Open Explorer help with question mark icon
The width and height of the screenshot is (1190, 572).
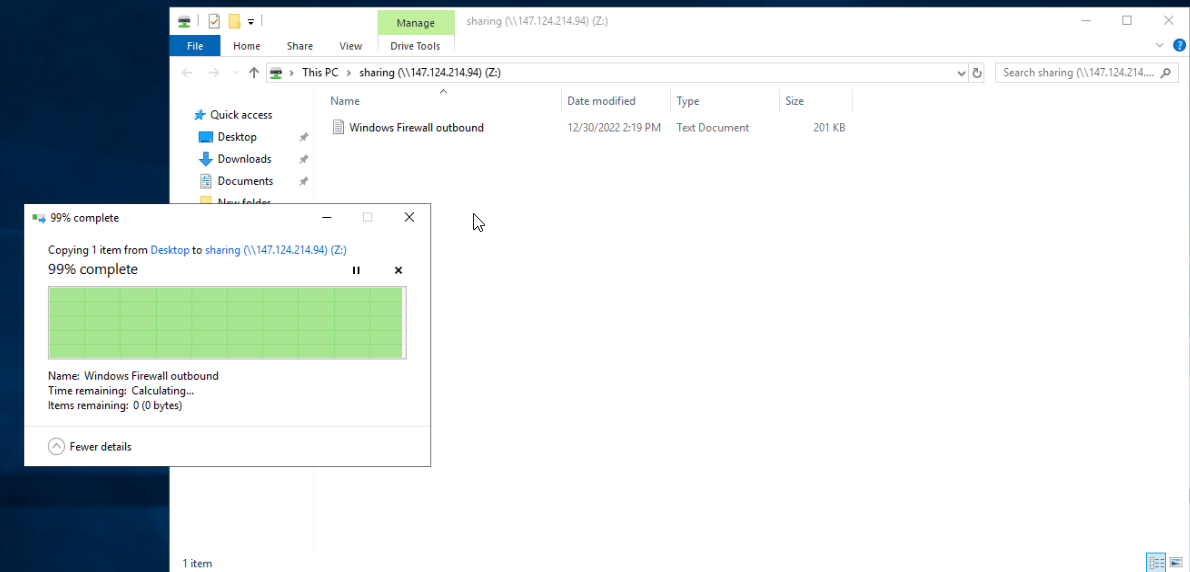[x=1179, y=45]
